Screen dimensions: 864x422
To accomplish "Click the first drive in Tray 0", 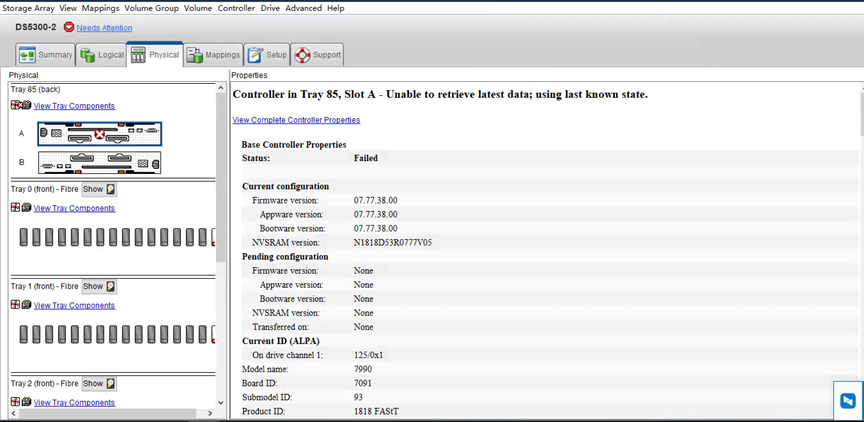I will point(25,237).
